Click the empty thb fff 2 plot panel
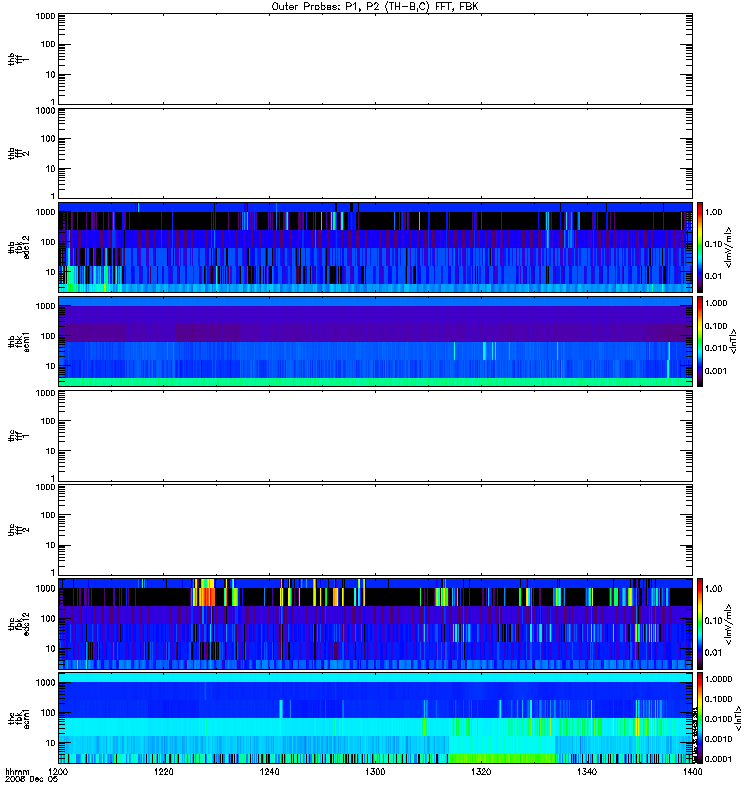750x800 pixels. tap(375, 153)
